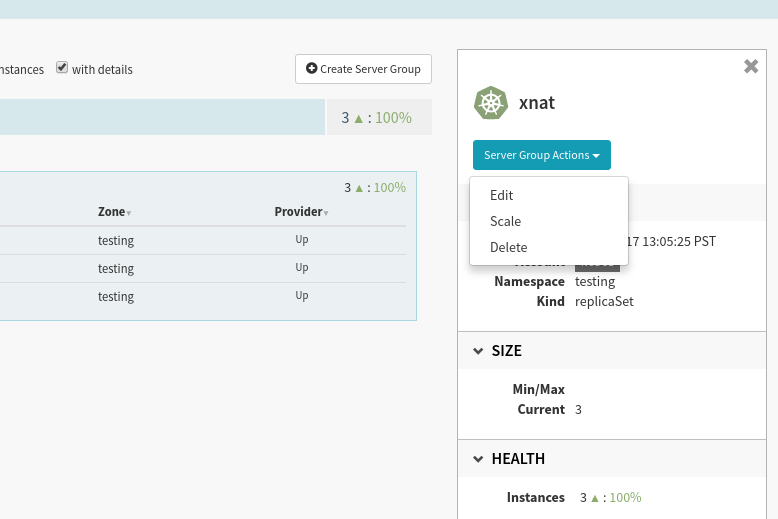The height and width of the screenshot is (519, 778).
Task: Click the 100% health label in the HEALTH section
Action: pyautogui.click(x=625, y=497)
